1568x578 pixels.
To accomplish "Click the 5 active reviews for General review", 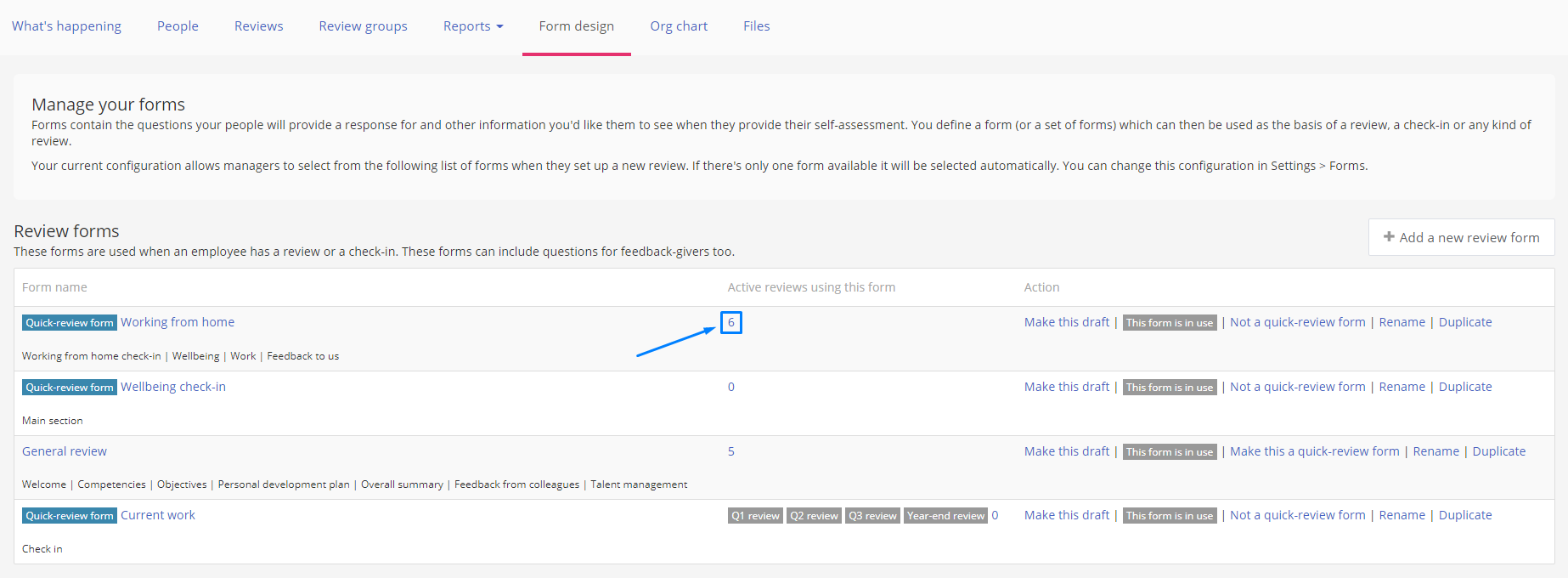I will [x=730, y=451].
